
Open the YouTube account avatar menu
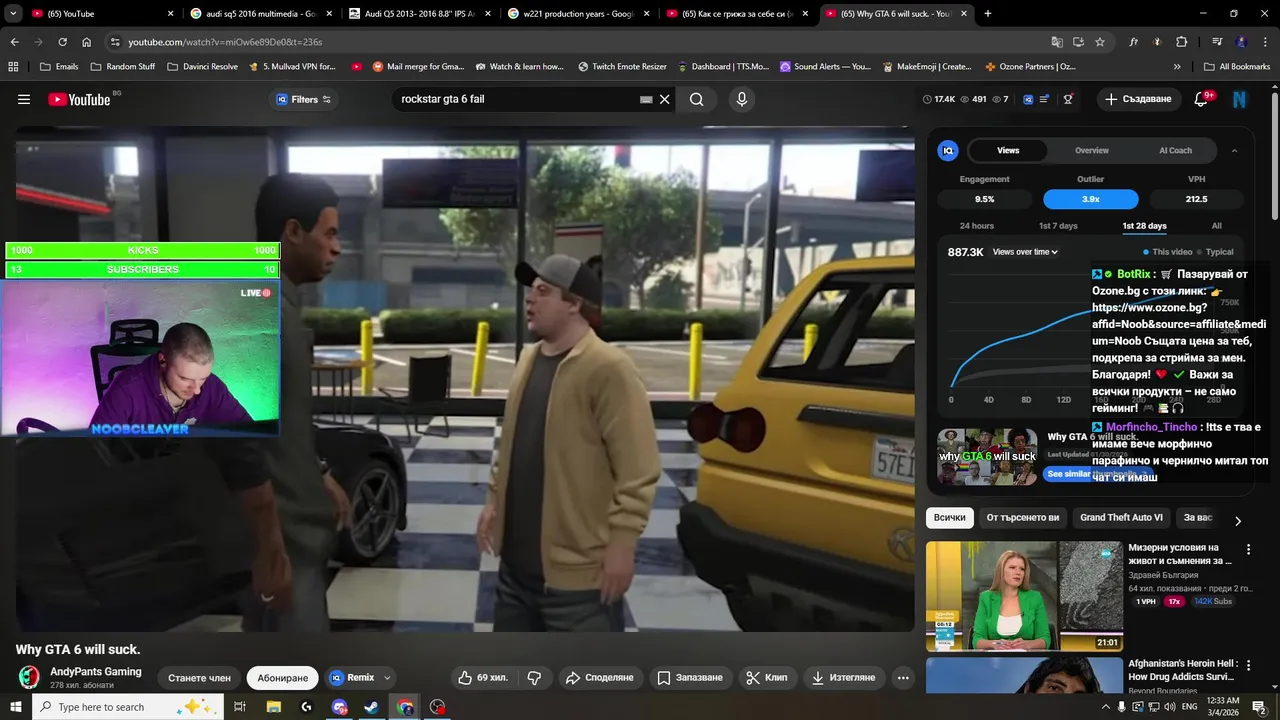pyautogui.click(x=1239, y=99)
